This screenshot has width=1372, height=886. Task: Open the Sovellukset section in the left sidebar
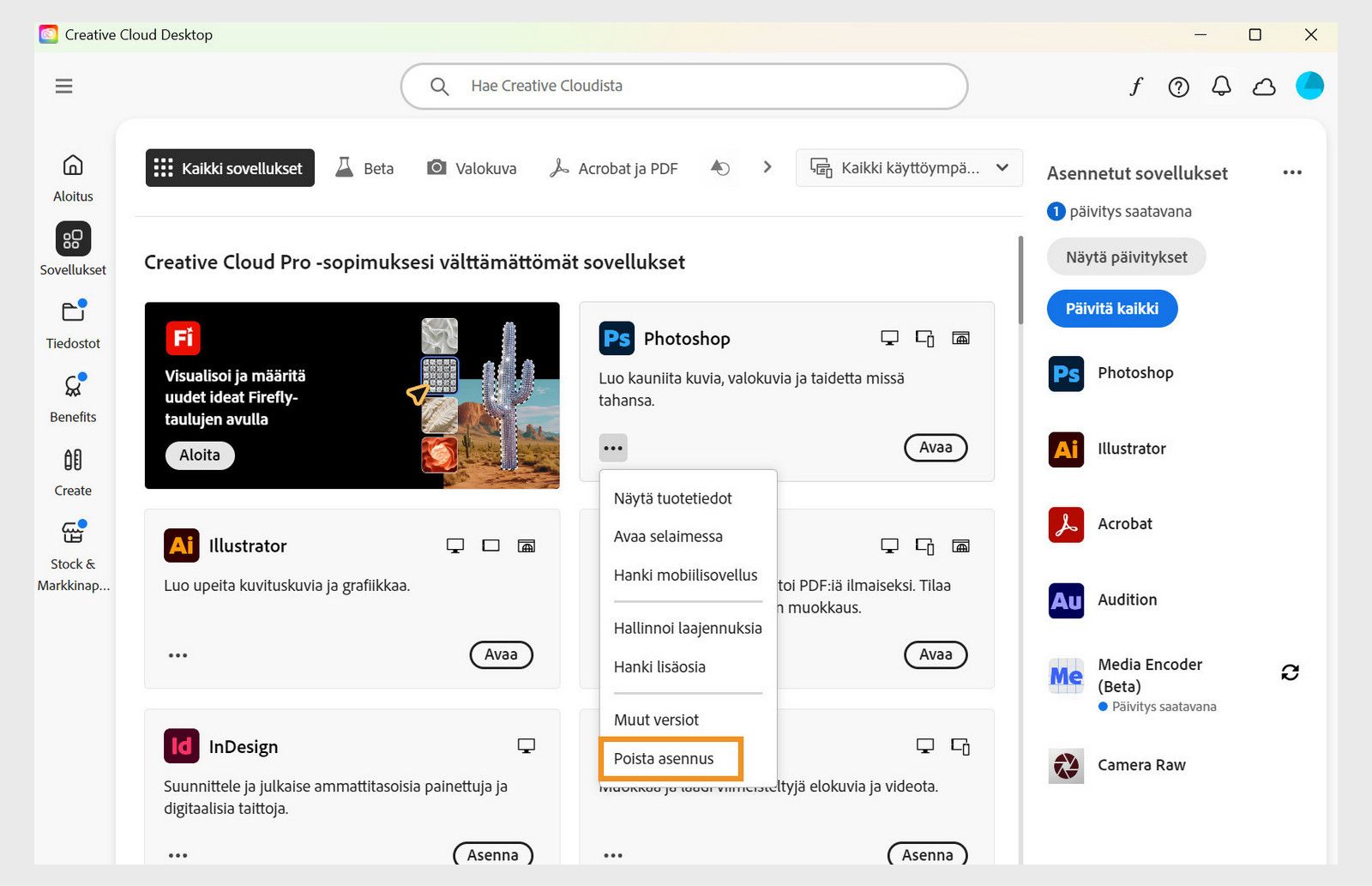click(72, 250)
